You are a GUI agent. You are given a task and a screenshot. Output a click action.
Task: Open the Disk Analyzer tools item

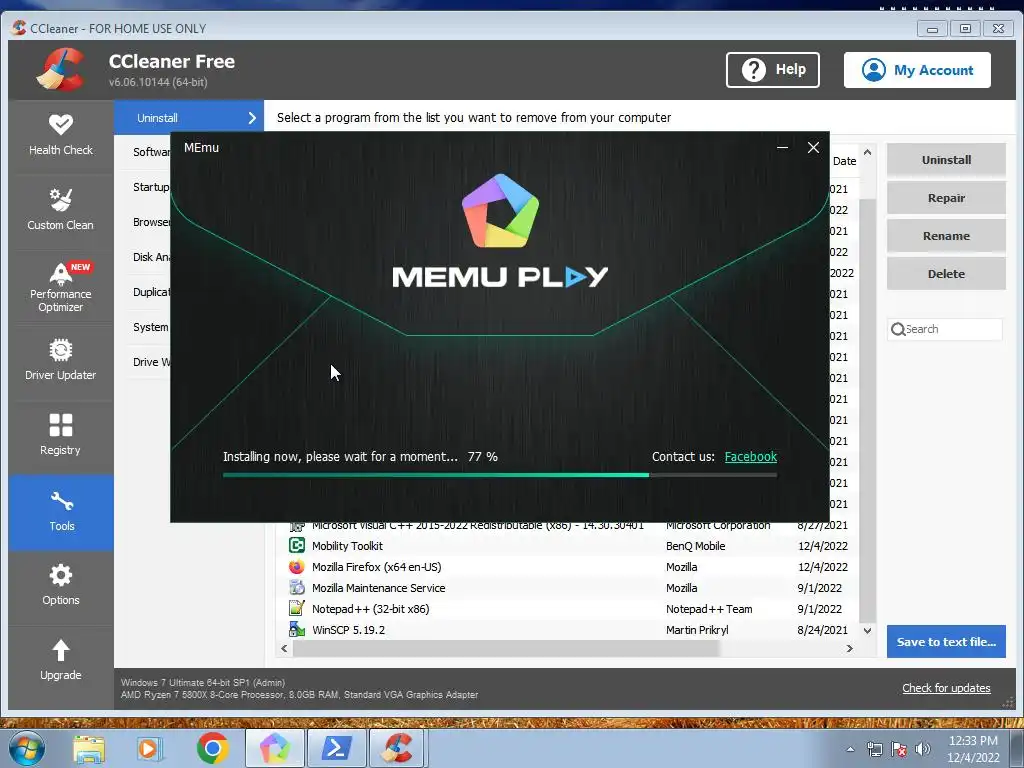tap(152, 257)
